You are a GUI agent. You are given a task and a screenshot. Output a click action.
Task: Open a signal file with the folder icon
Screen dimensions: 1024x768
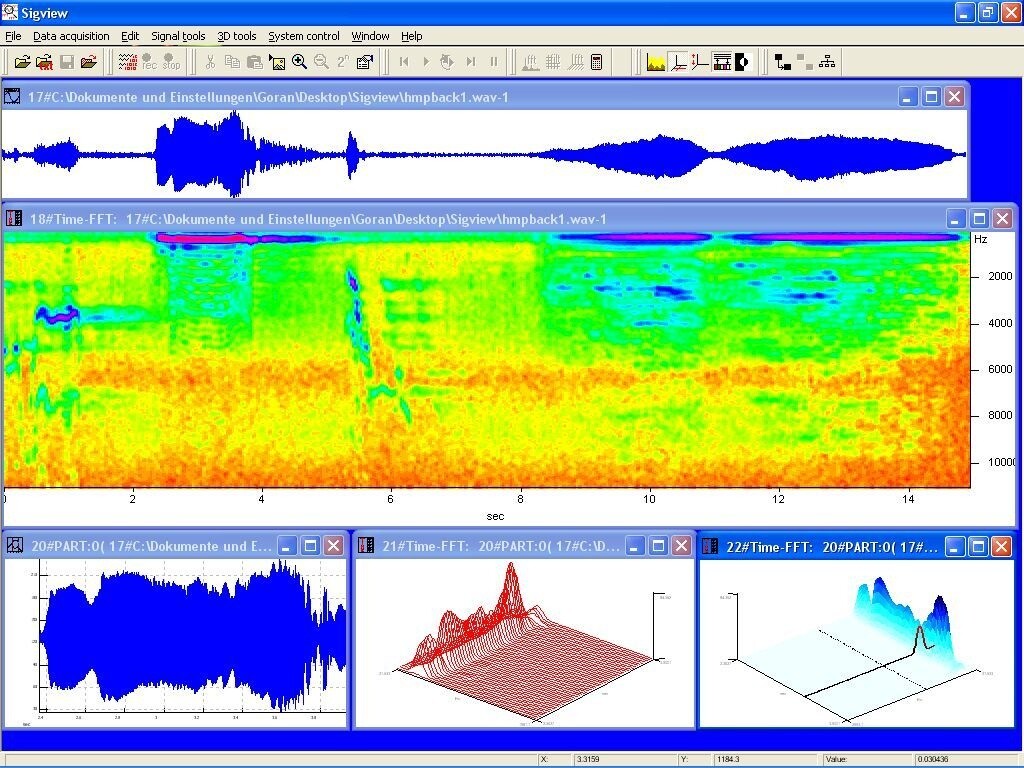point(22,62)
